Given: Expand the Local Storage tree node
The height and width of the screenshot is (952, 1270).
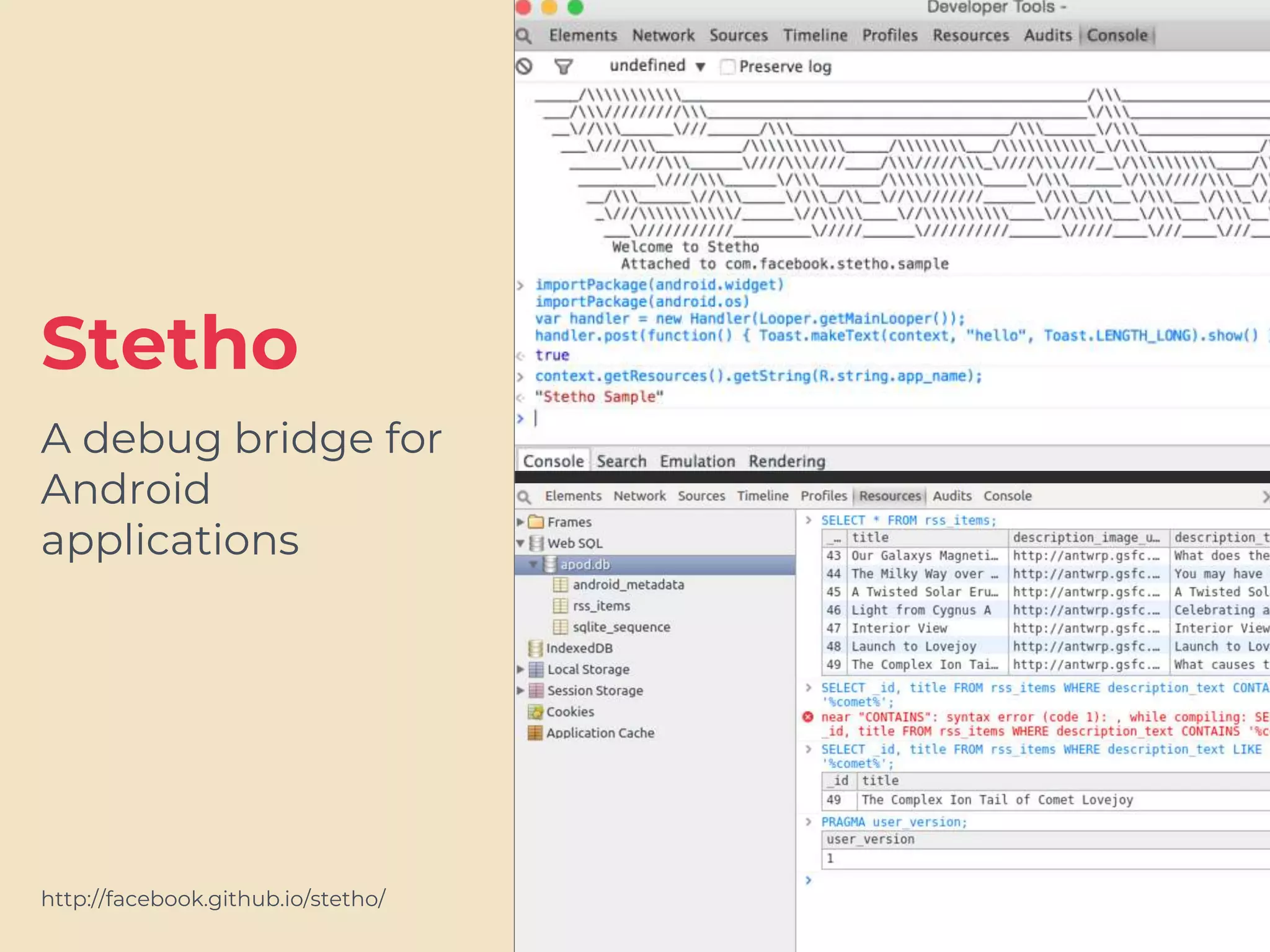Looking at the screenshot, I should 521,669.
